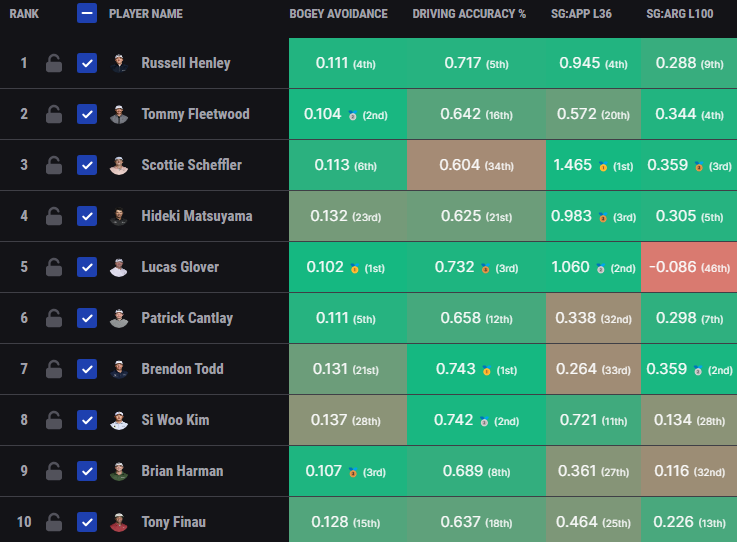Click silver medal icon in Fleetwood's Bogey Avoidance cell

point(353,115)
